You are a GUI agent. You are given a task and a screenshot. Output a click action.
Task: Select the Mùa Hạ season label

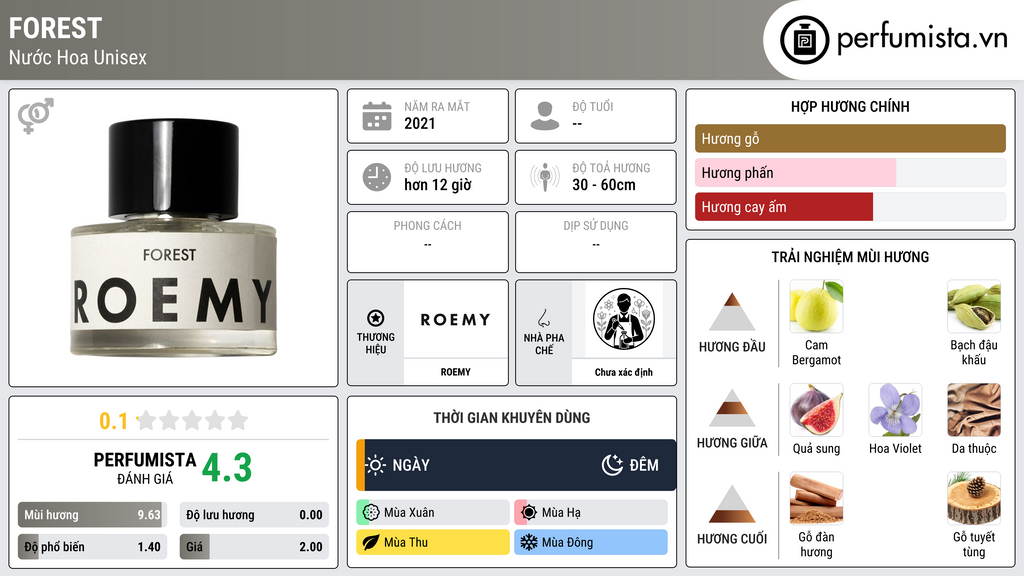click(x=561, y=513)
